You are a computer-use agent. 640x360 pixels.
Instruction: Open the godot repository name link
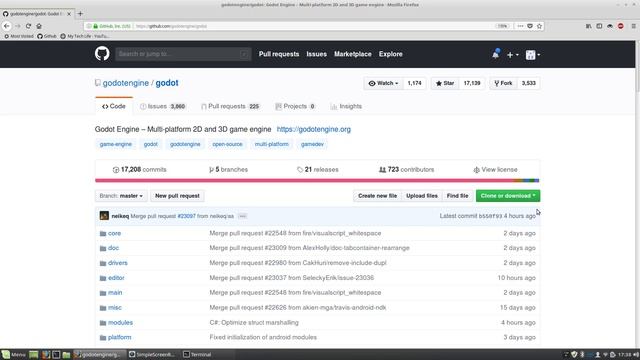pyautogui.click(x=167, y=83)
